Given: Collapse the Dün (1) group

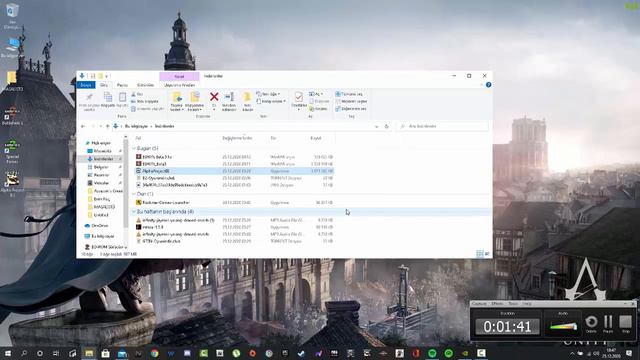Looking at the screenshot, I should click(x=134, y=194).
